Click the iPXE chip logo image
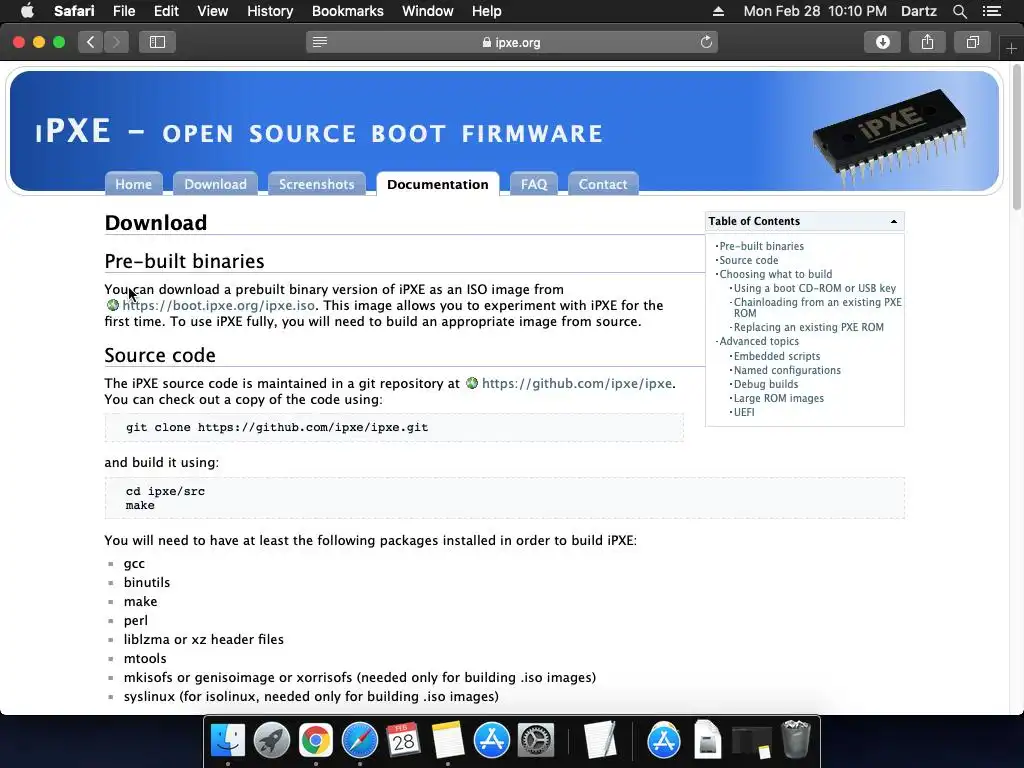1024x768 pixels. click(x=890, y=136)
